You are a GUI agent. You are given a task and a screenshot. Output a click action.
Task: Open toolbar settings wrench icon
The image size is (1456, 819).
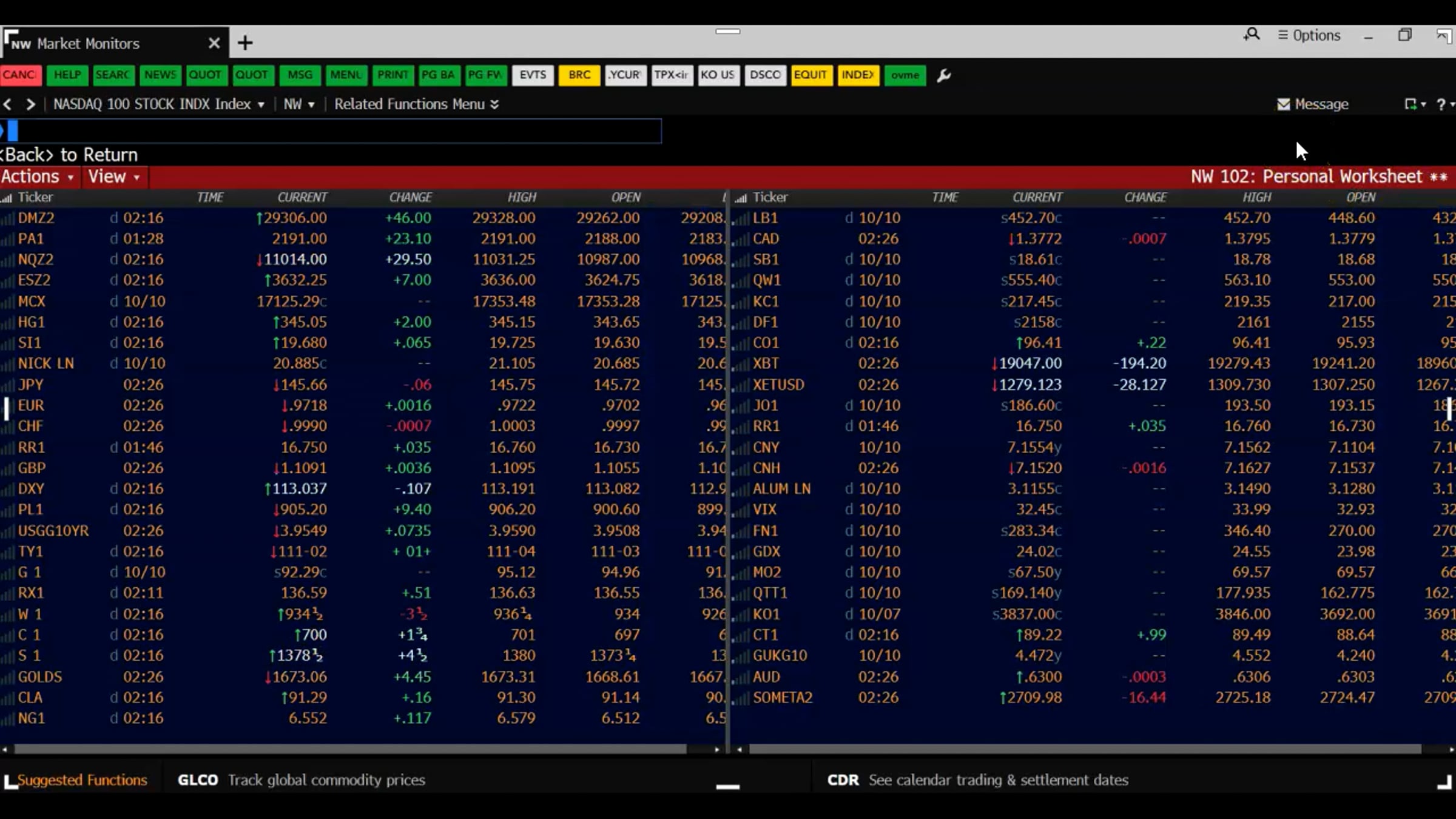[943, 76]
